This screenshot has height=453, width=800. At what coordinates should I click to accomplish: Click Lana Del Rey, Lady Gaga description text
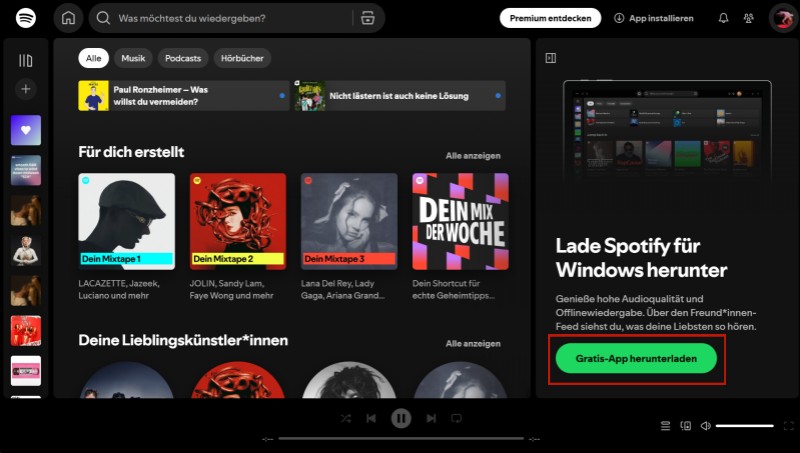(343, 289)
